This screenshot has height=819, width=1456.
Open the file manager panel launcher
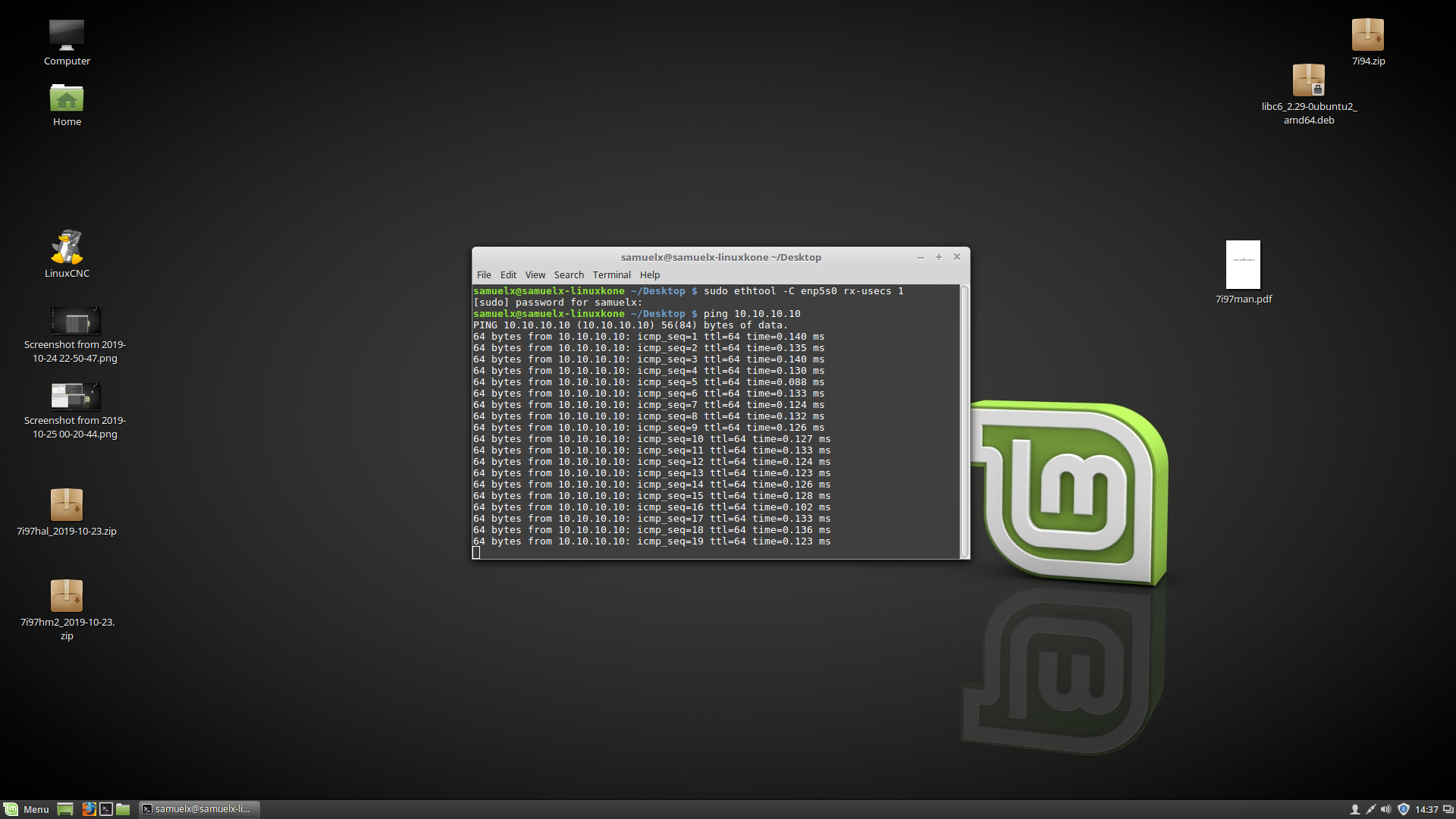pos(123,809)
